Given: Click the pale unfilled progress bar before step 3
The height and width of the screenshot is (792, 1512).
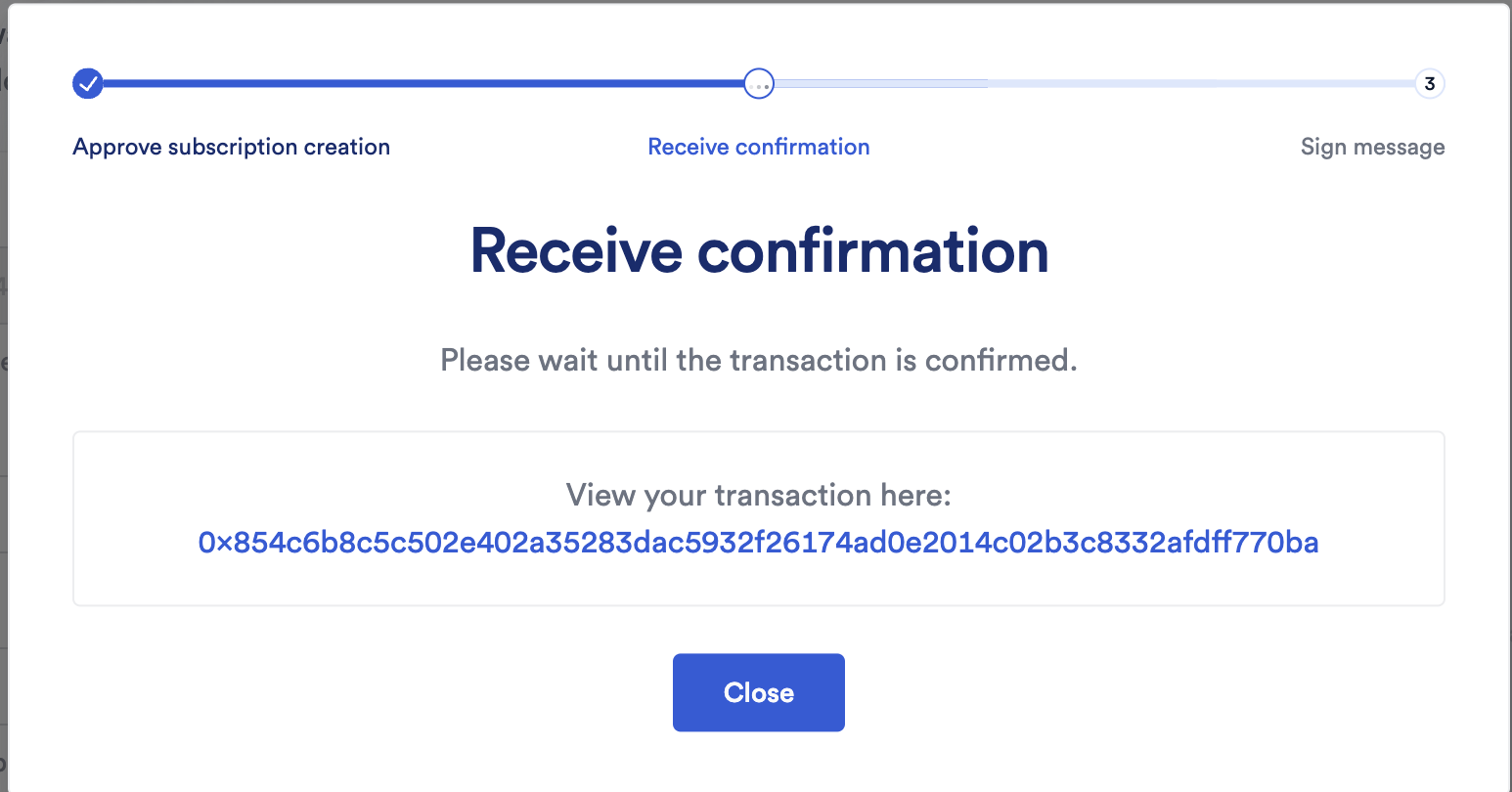Looking at the screenshot, I should 1201,84.
